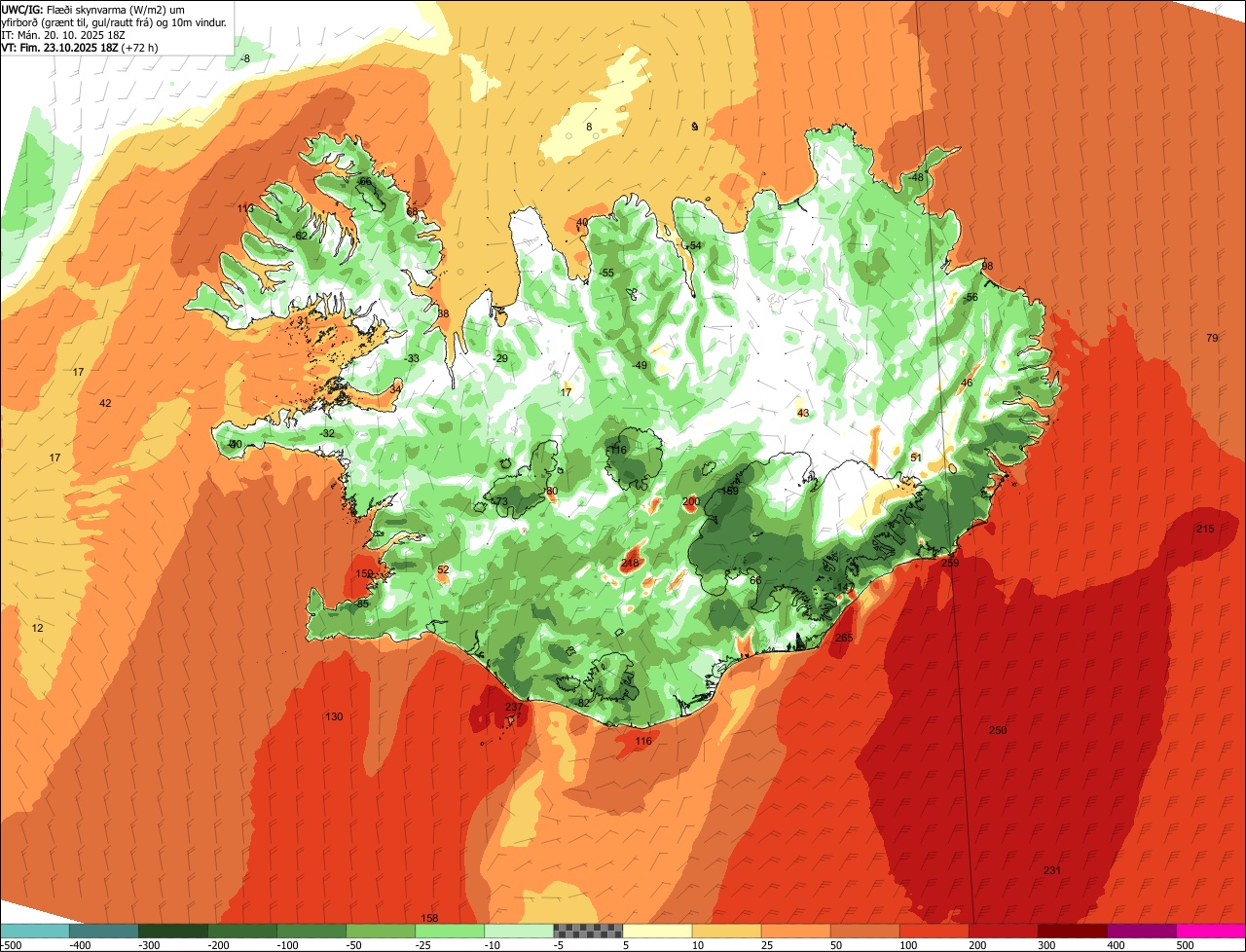Choose the purple legend swatch labeled 400
1246x952 pixels.
click(1142, 931)
